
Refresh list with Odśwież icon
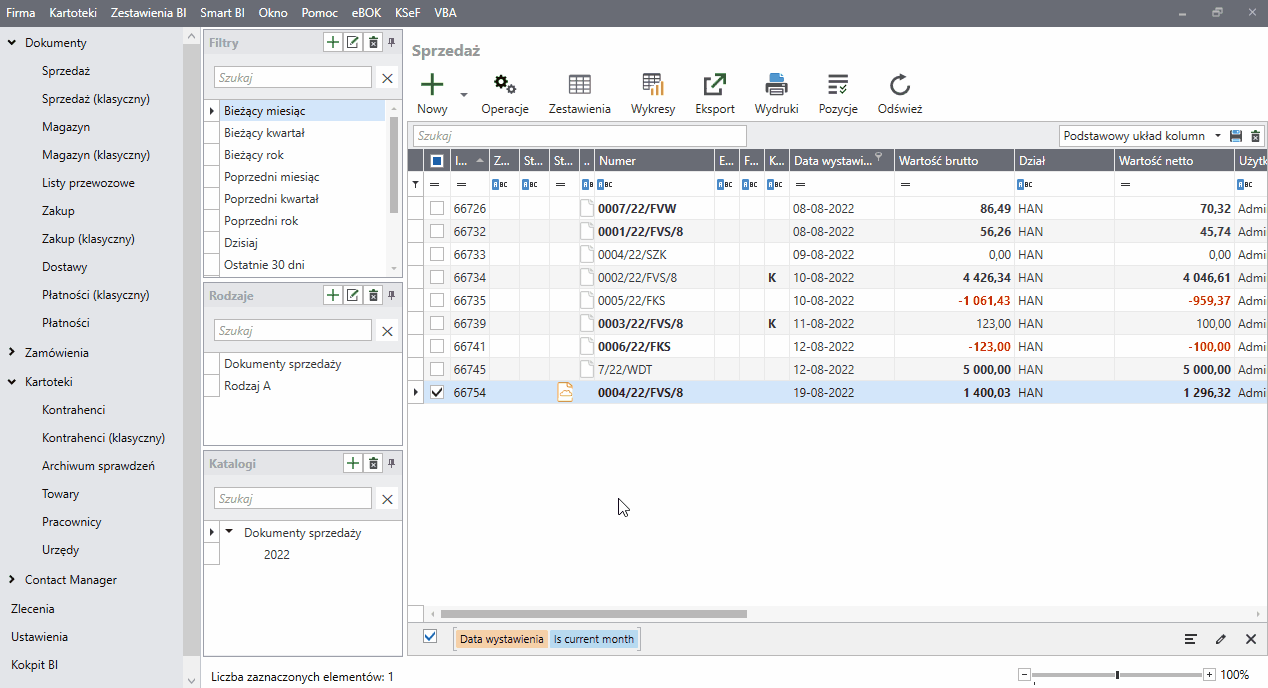(x=899, y=86)
